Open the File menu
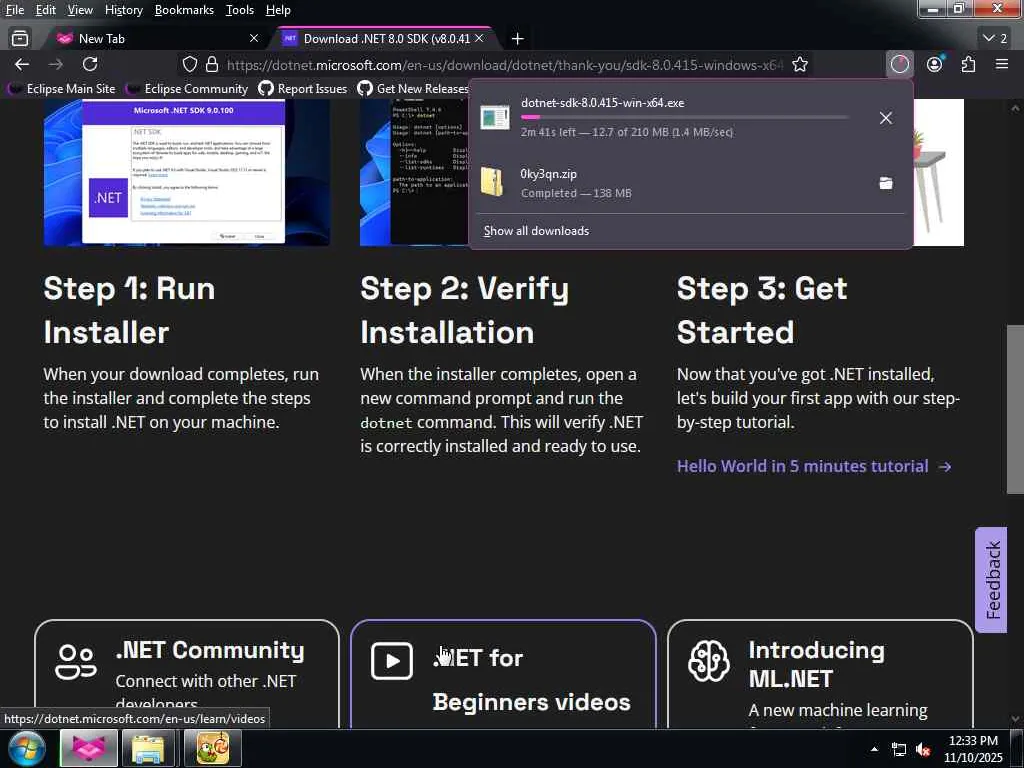This screenshot has width=1024, height=768. coord(14,10)
